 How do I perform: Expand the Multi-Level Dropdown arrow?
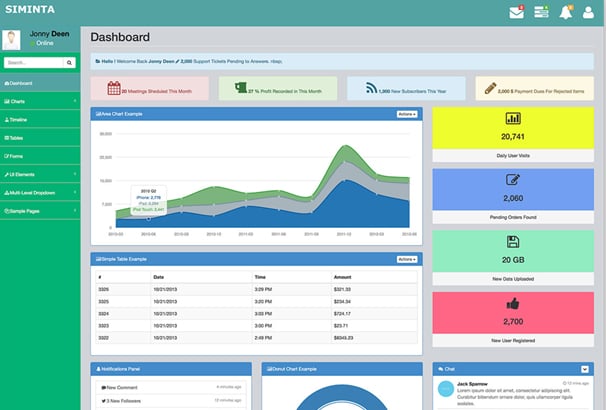[75, 192]
